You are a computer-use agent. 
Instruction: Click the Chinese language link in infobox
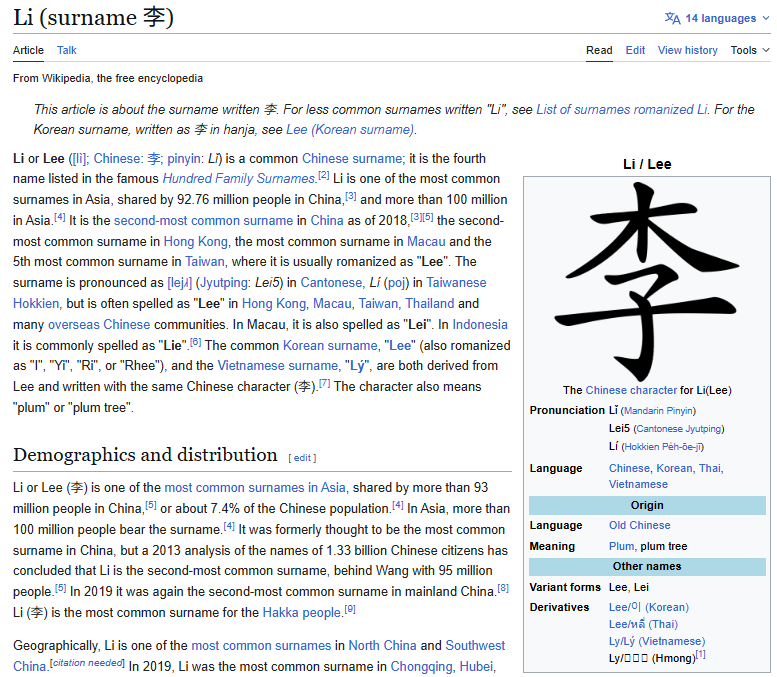tap(629, 468)
